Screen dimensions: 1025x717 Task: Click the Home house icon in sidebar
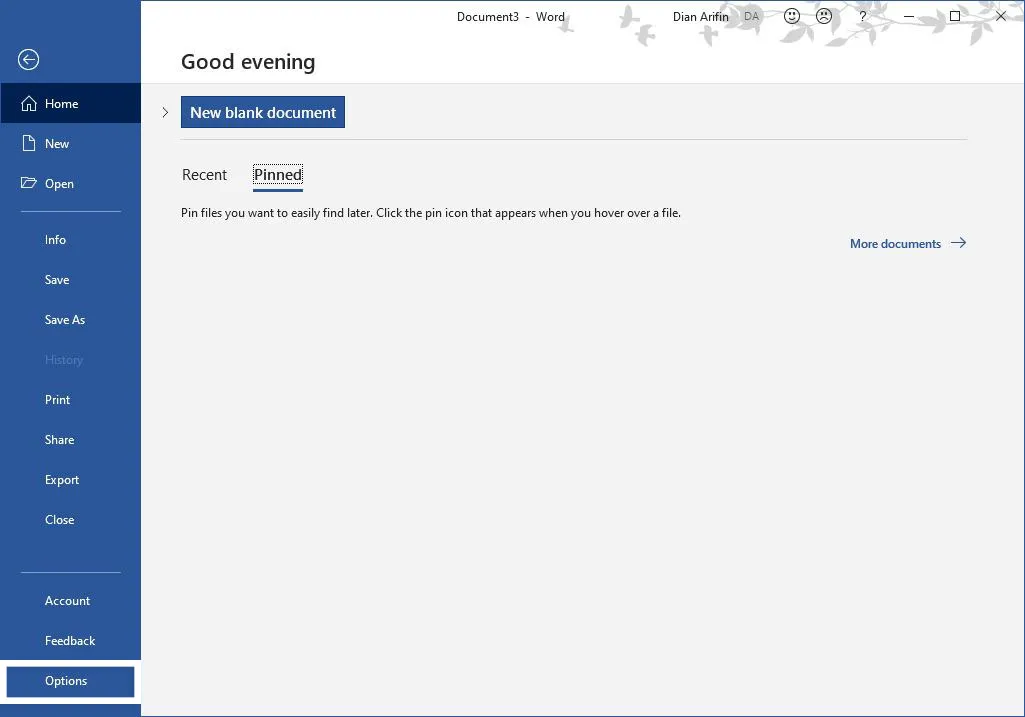pyautogui.click(x=28, y=103)
